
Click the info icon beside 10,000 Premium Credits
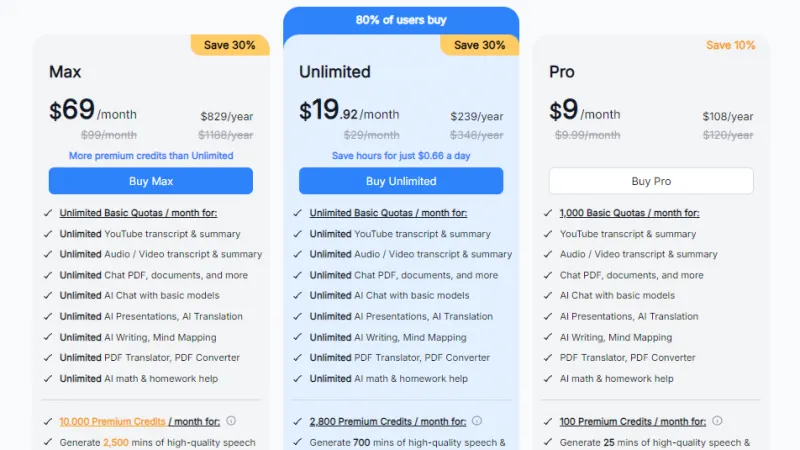coord(231,421)
